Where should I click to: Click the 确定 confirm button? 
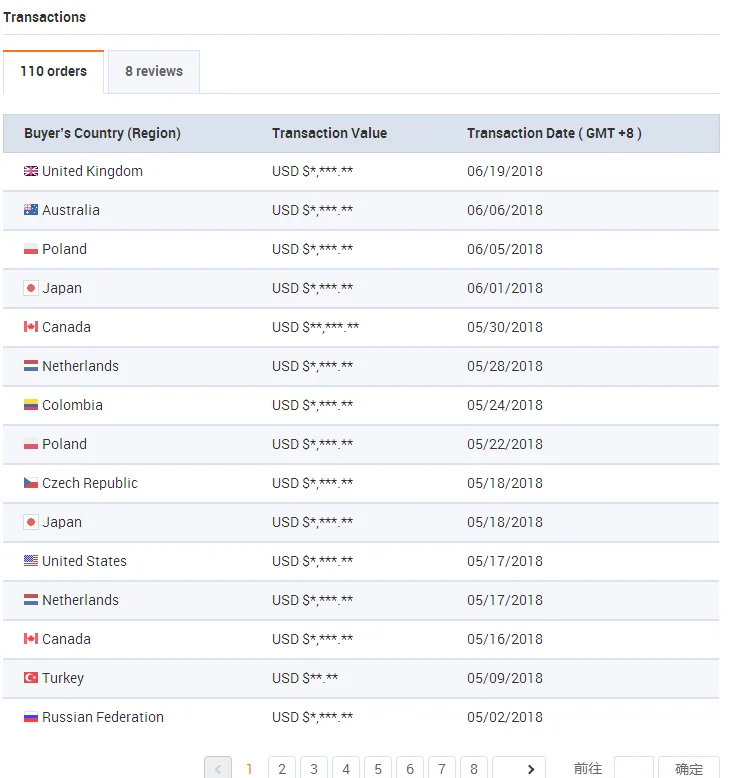[689, 768]
